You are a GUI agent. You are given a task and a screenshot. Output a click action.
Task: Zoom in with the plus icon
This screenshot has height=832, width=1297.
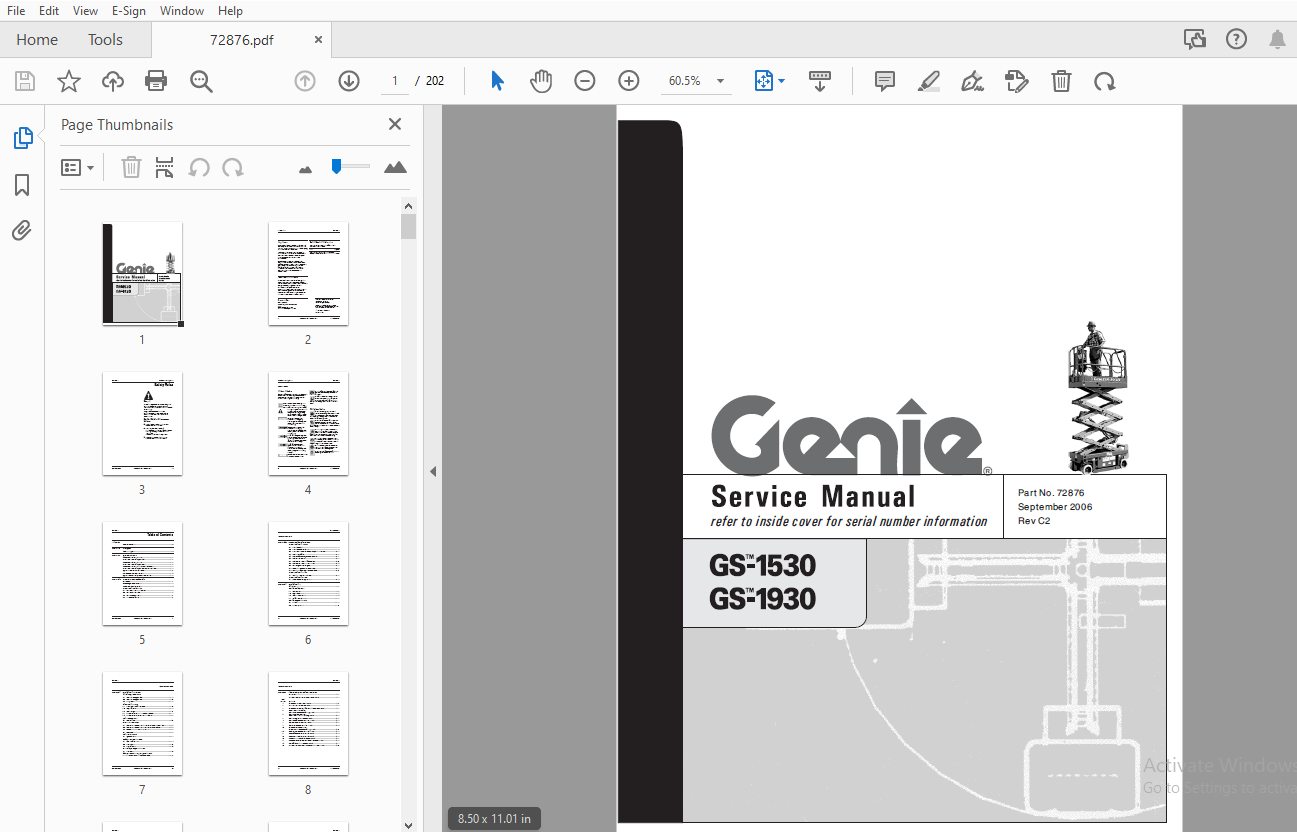(628, 81)
